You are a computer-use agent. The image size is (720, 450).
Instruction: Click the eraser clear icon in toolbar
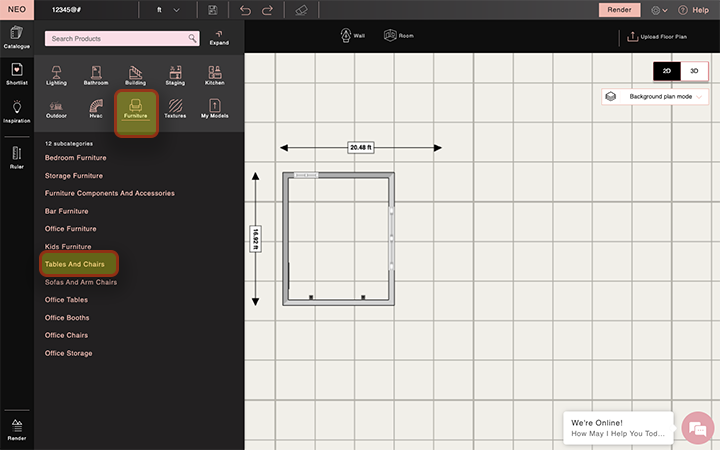point(303,10)
